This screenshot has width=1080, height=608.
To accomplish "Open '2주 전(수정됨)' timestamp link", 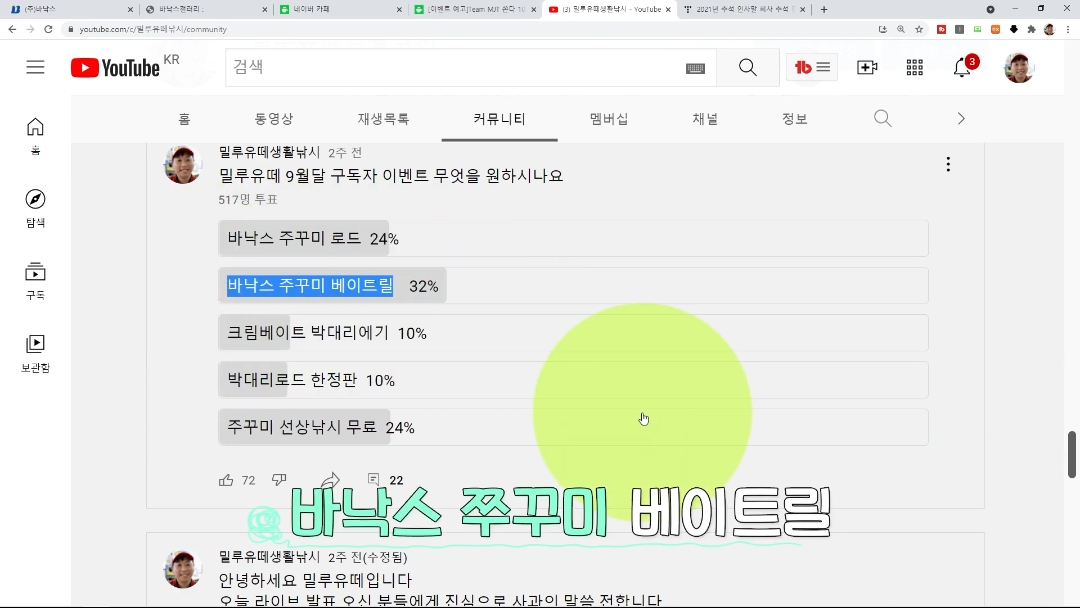I will coord(368,557).
